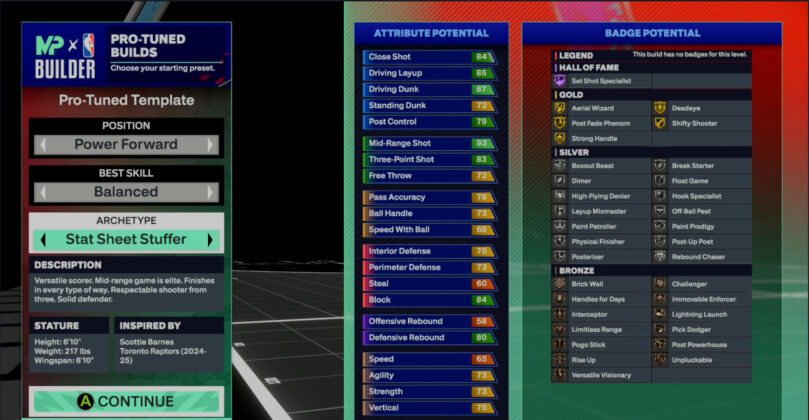Click the Deadeye gold badge icon

pos(660,108)
